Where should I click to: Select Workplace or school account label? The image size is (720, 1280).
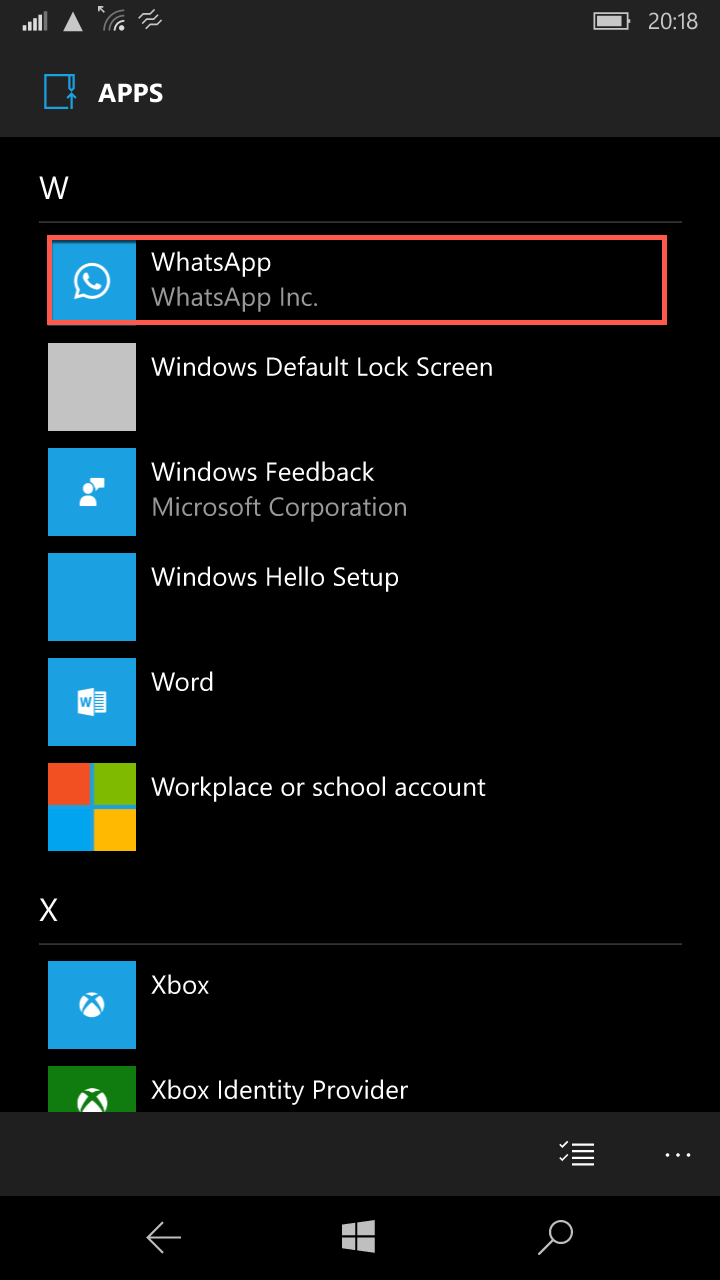318,787
